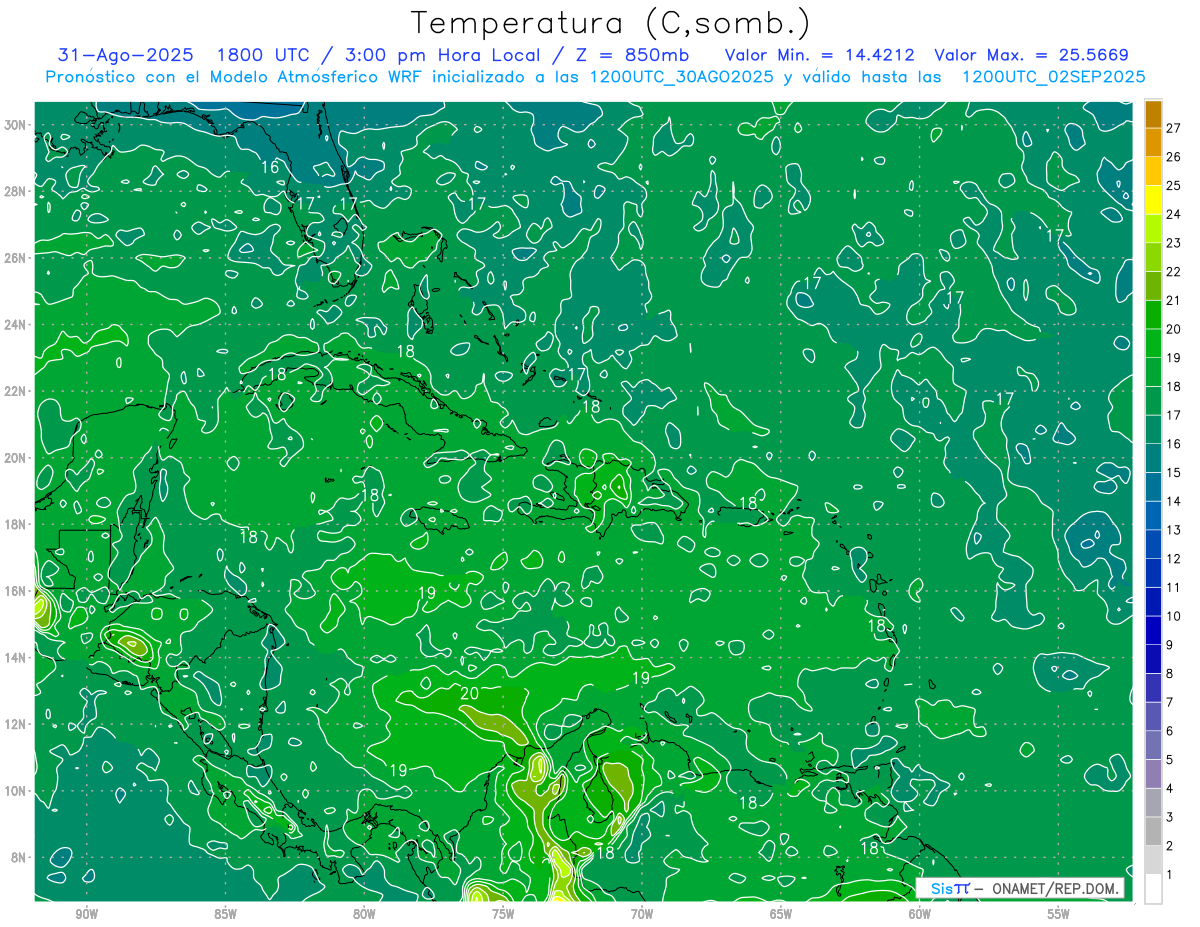
Task: Select the color scale label "6"
Action: click(x=1170, y=731)
